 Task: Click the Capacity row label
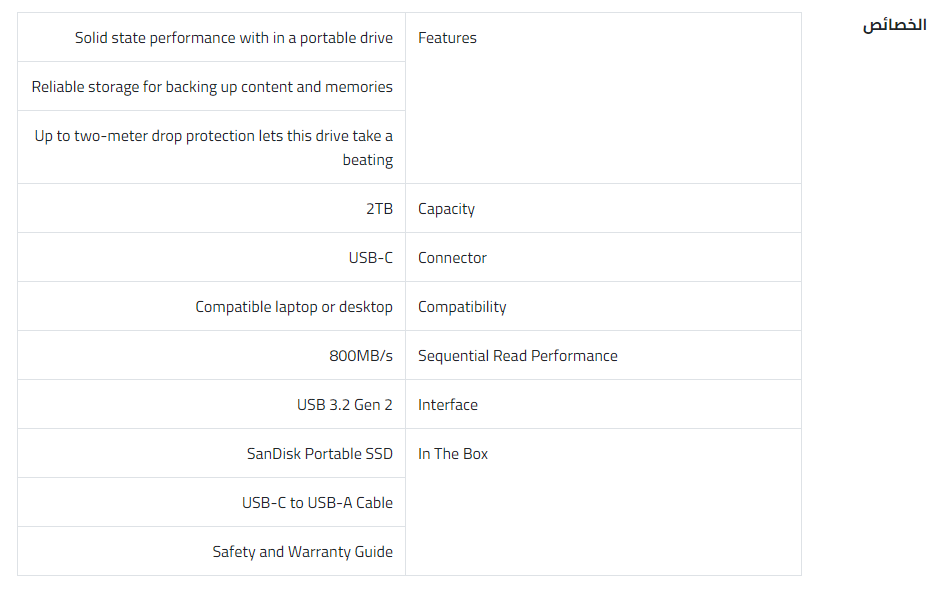tap(446, 209)
